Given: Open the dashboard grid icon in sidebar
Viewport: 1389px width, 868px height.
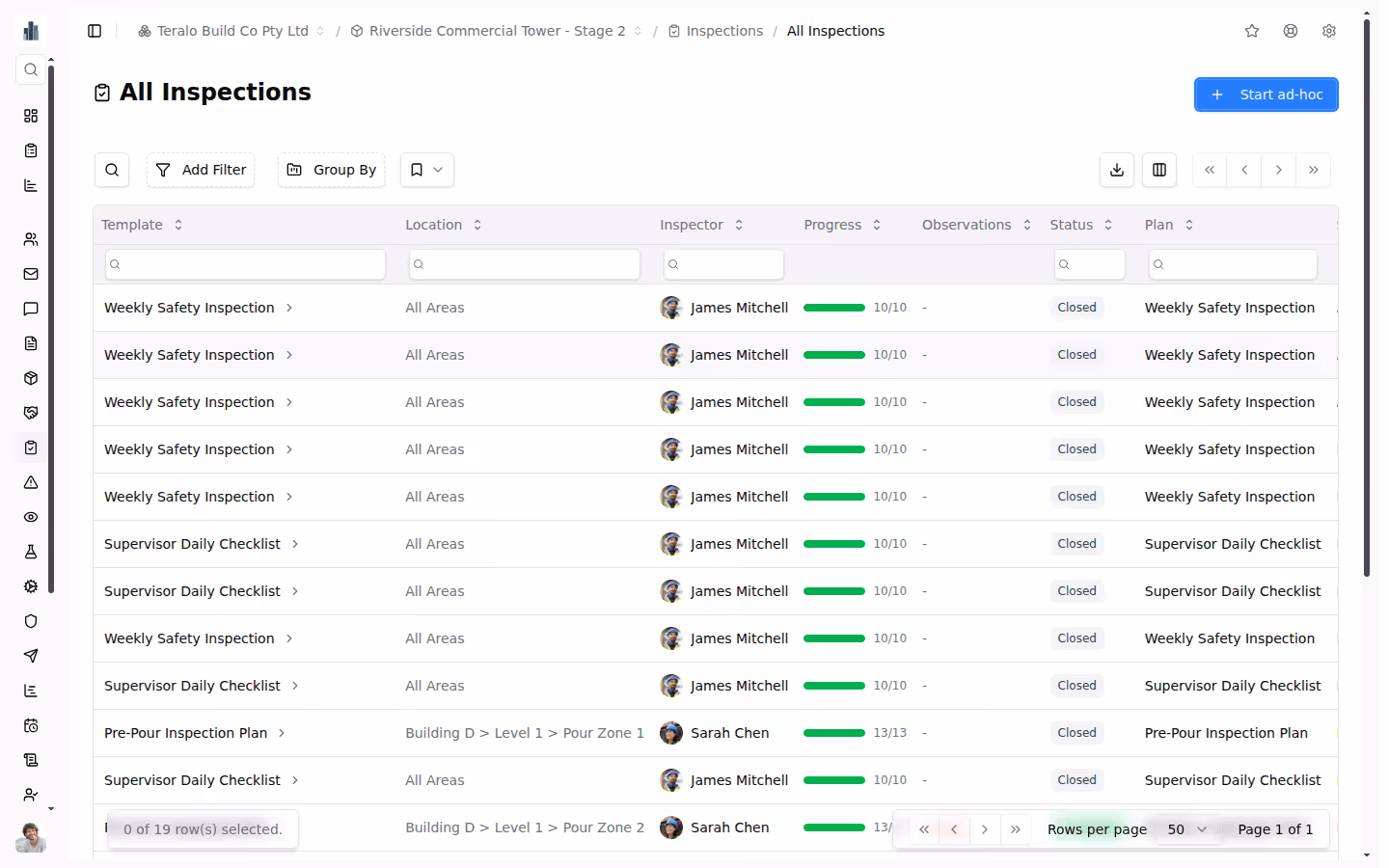Looking at the screenshot, I should [31, 116].
